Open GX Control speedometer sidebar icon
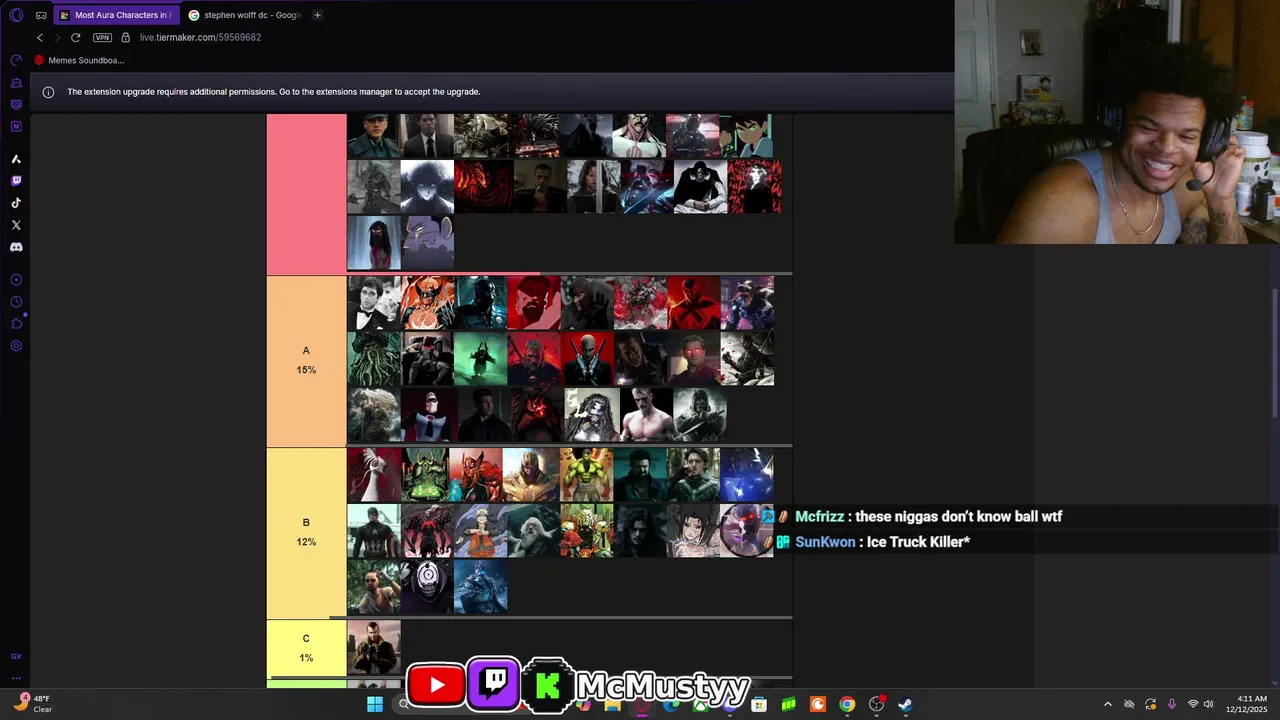 pyautogui.click(x=16, y=61)
